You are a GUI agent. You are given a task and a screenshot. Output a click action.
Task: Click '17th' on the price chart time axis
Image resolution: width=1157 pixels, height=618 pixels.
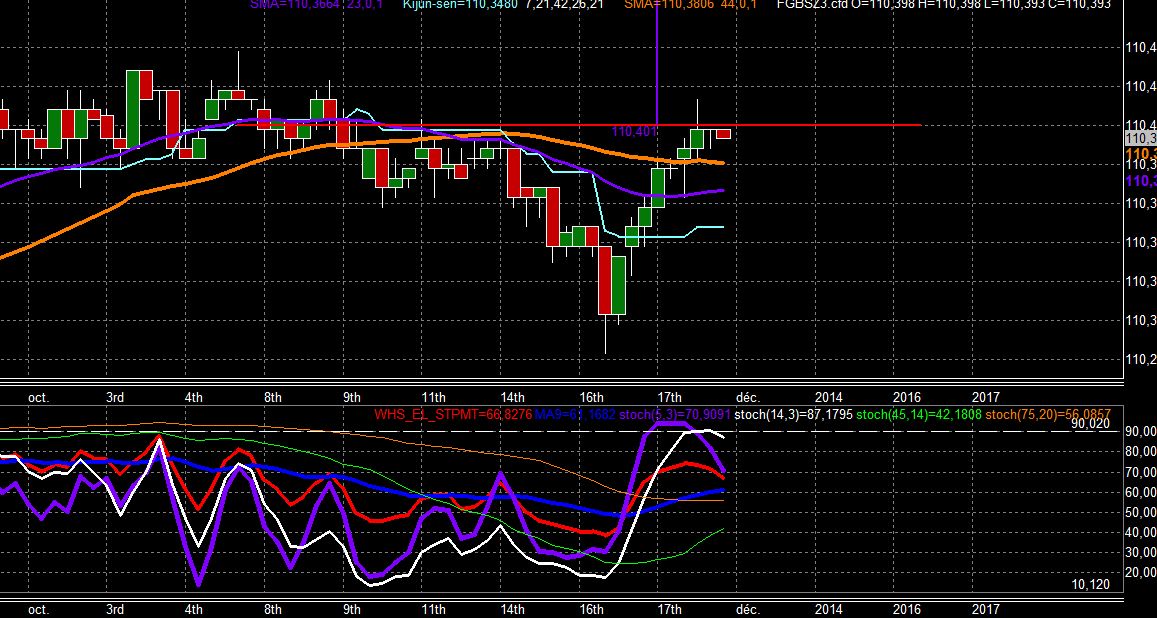(669, 397)
